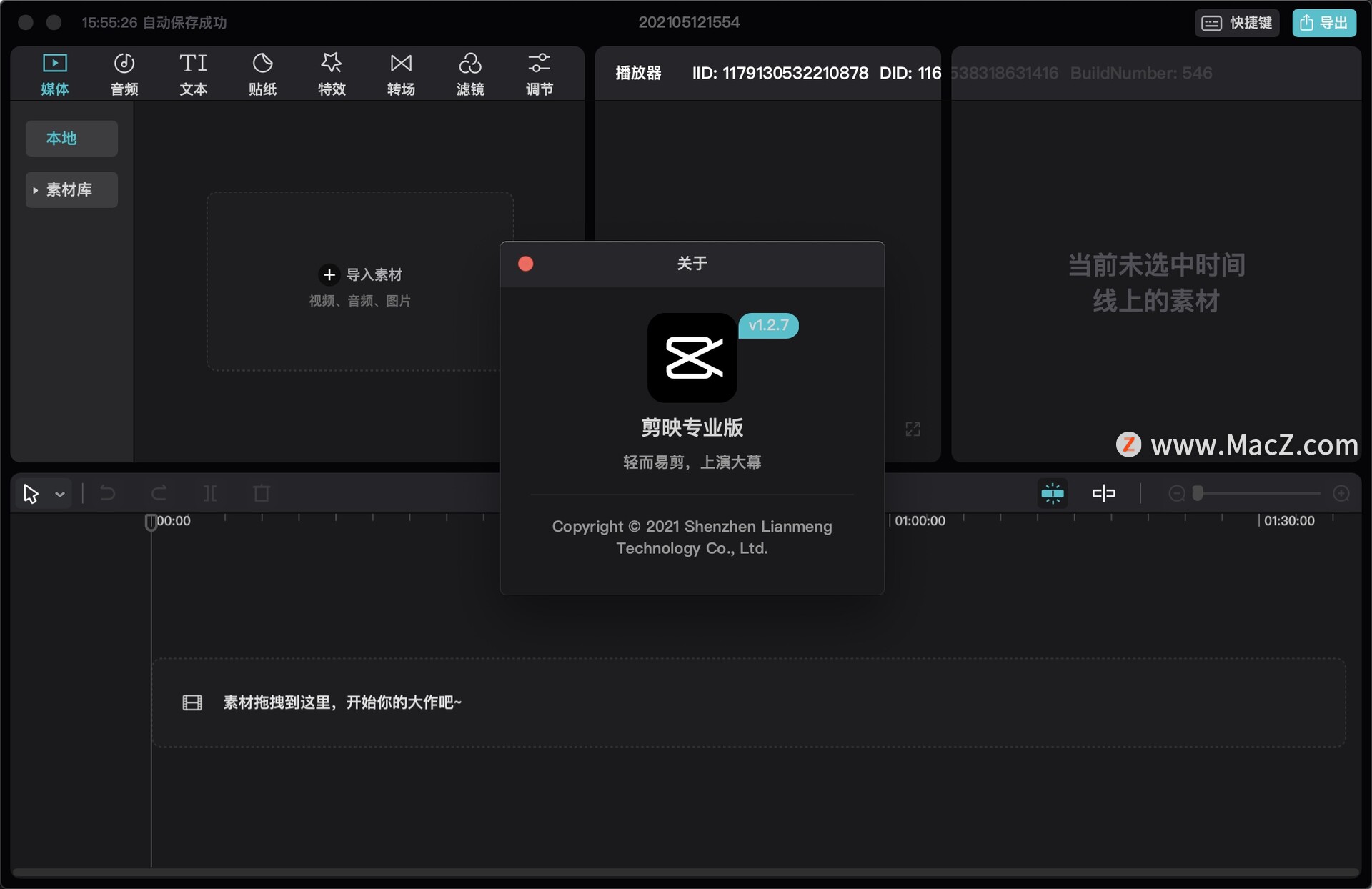Close the 关于 about dialog
This screenshot has height=889, width=1372.
[x=525, y=264]
